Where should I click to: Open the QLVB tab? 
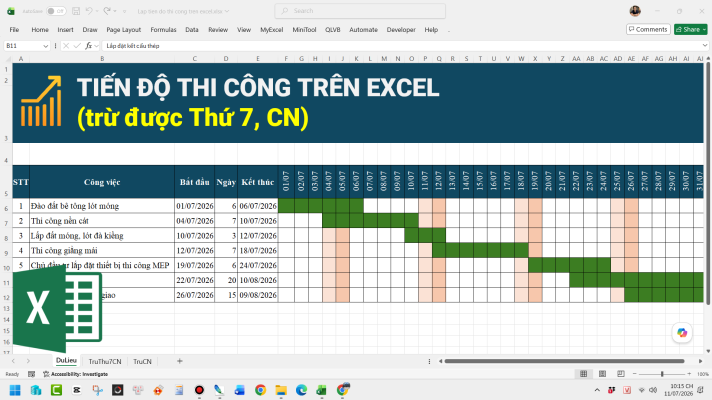[333, 30]
